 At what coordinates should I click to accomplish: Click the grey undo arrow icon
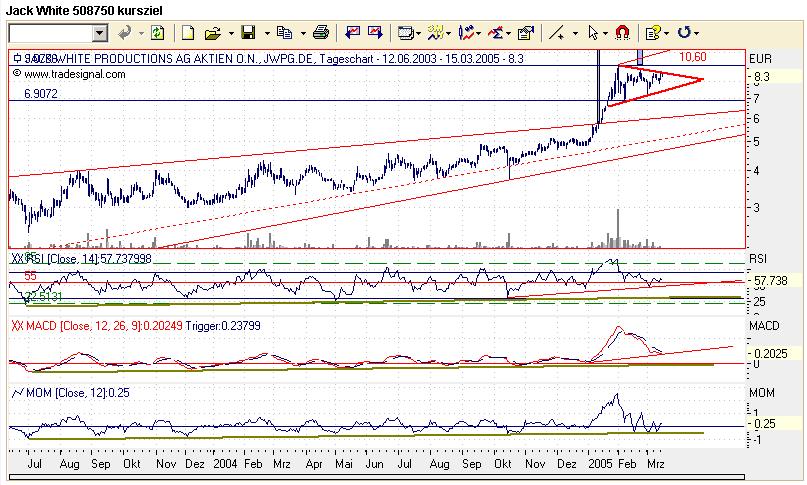click(x=124, y=33)
